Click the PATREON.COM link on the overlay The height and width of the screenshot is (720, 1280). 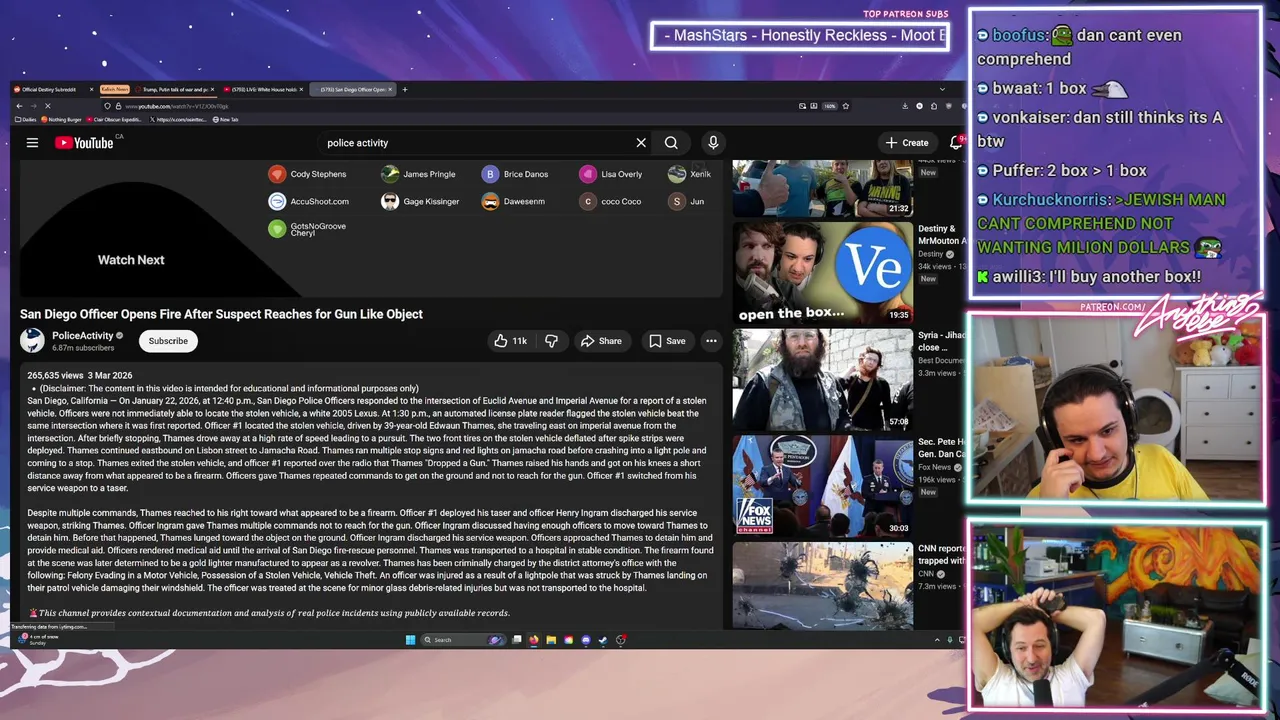1113,307
